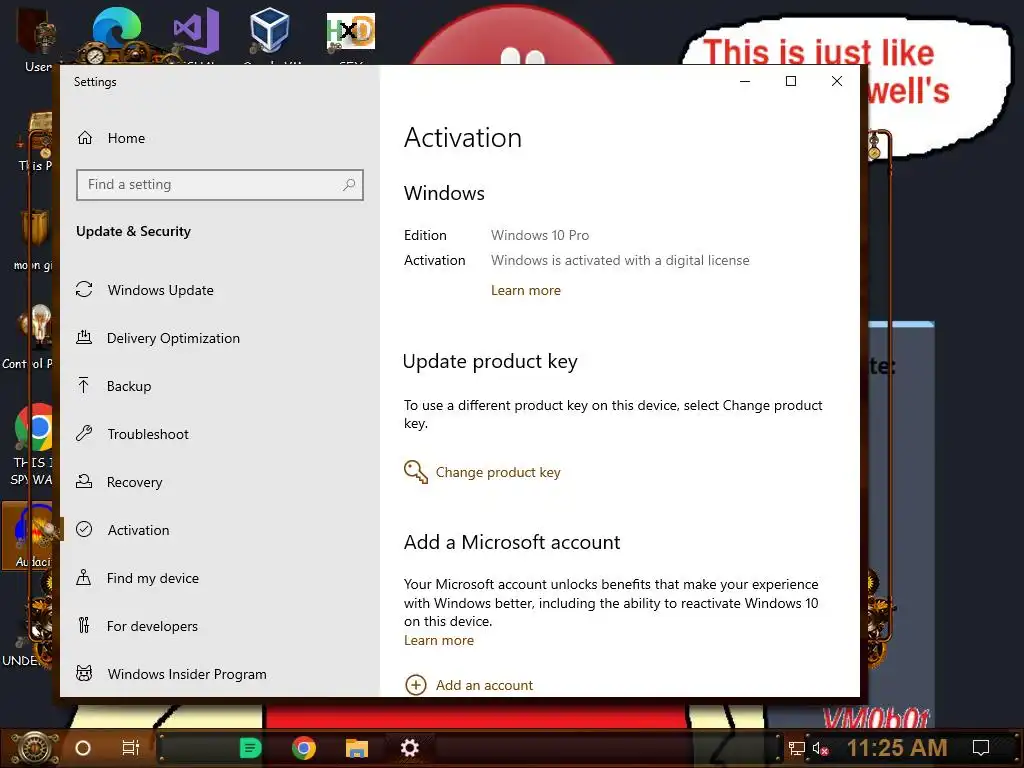Select Activation in the sidebar
This screenshot has width=1024, height=768.
coord(138,530)
